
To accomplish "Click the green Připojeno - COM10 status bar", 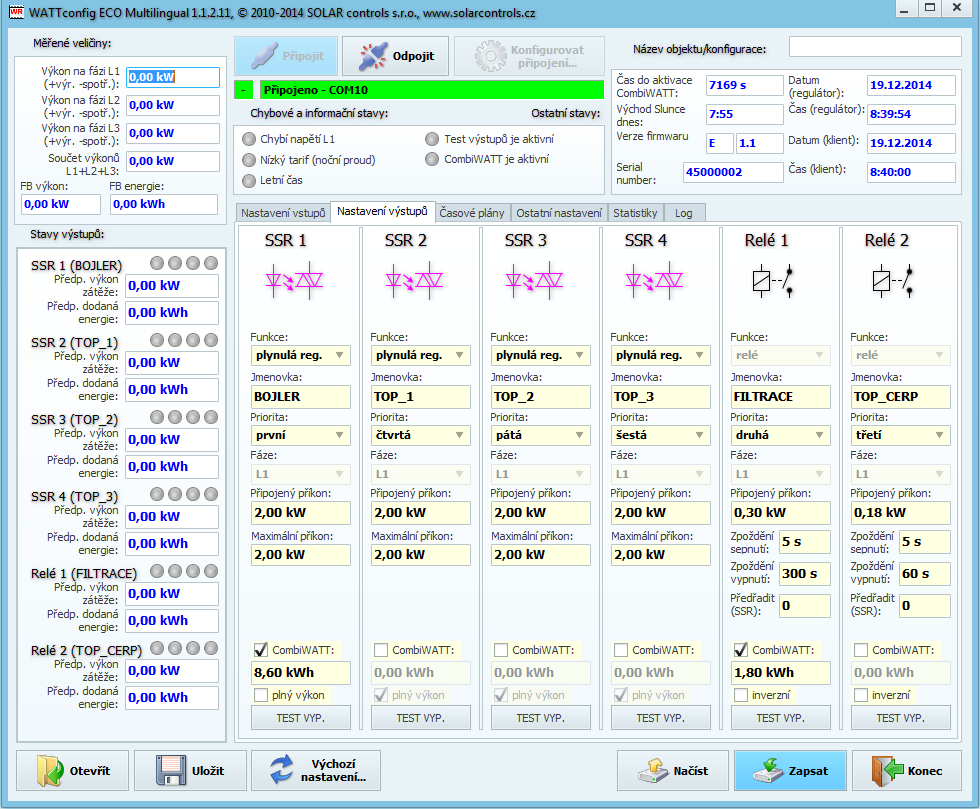I will coord(431,90).
